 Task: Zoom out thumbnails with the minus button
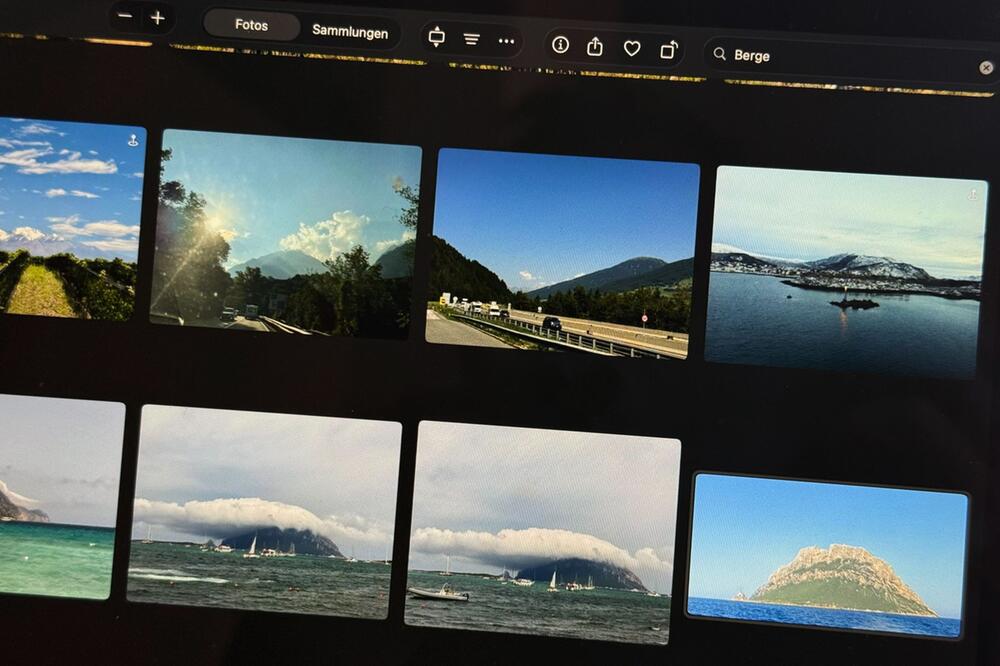point(123,17)
